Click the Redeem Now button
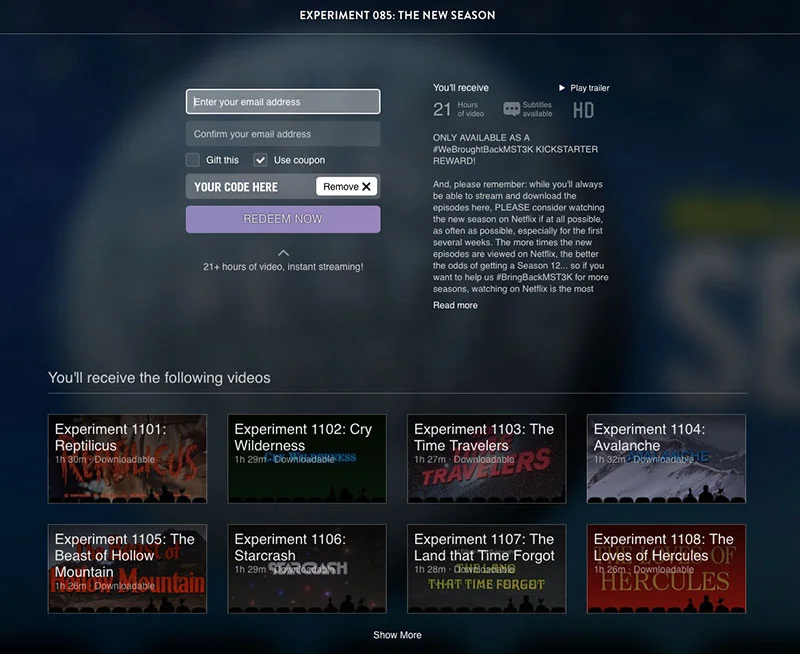Image resolution: width=800 pixels, height=654 pixels. (x=283, y=219)
